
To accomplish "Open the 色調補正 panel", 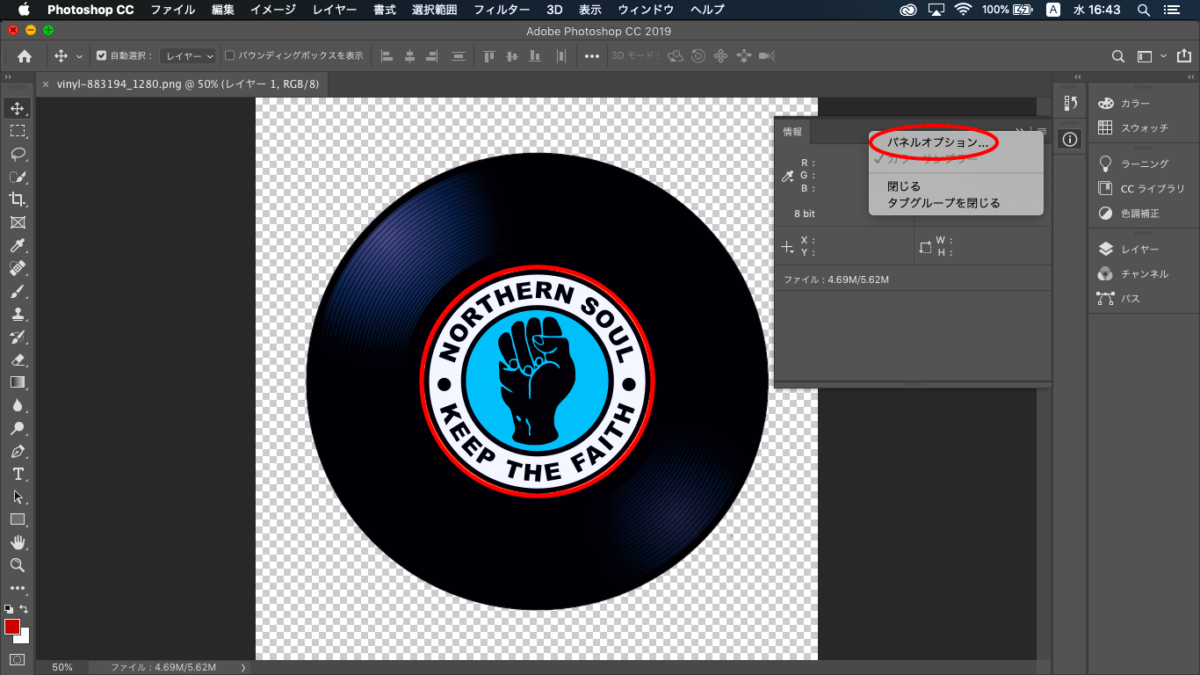I will pyautogui.click(x=1138, y=213).
